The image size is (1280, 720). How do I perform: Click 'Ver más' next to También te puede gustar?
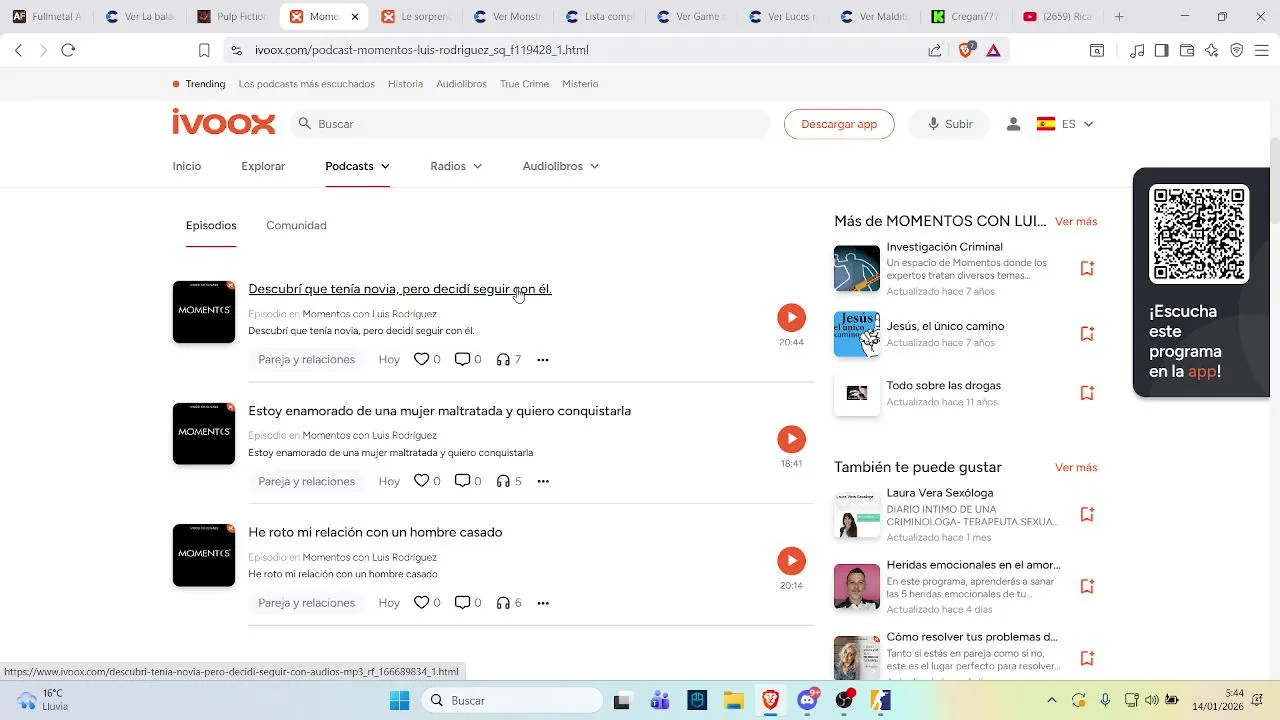(1076, 467)
